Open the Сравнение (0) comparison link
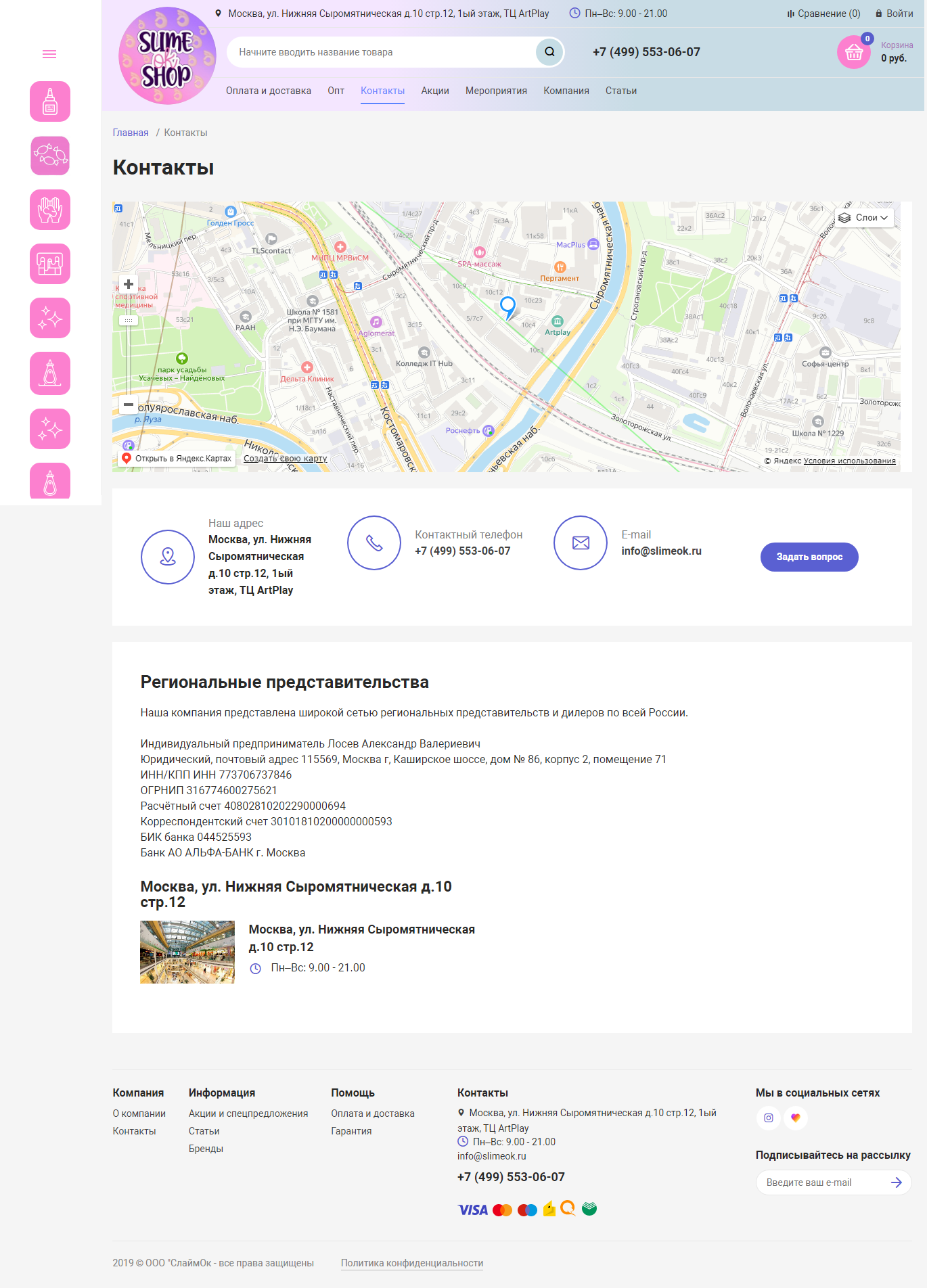The width and height of the screenshot is (927, 1288). coord(823,14)
